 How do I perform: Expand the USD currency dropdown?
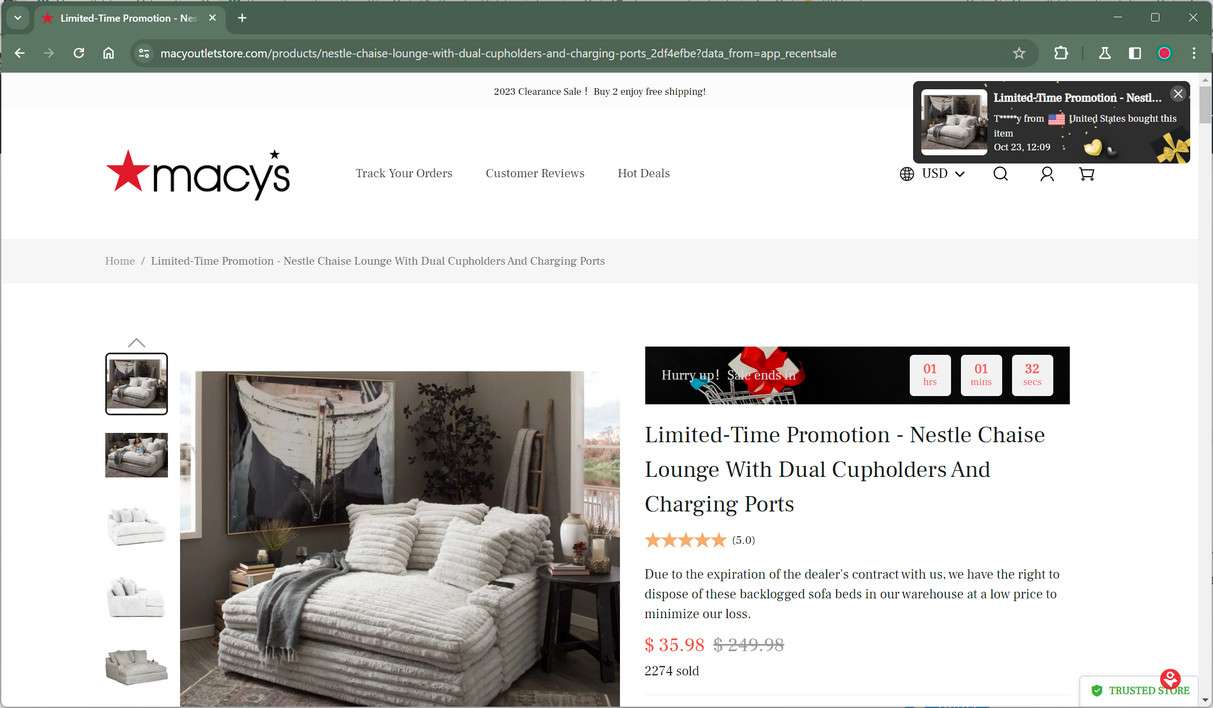933,174
